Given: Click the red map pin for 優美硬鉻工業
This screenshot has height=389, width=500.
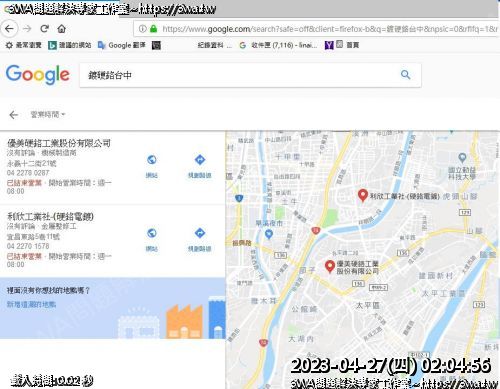Looking at the screenshot, I should coord(330,267).
